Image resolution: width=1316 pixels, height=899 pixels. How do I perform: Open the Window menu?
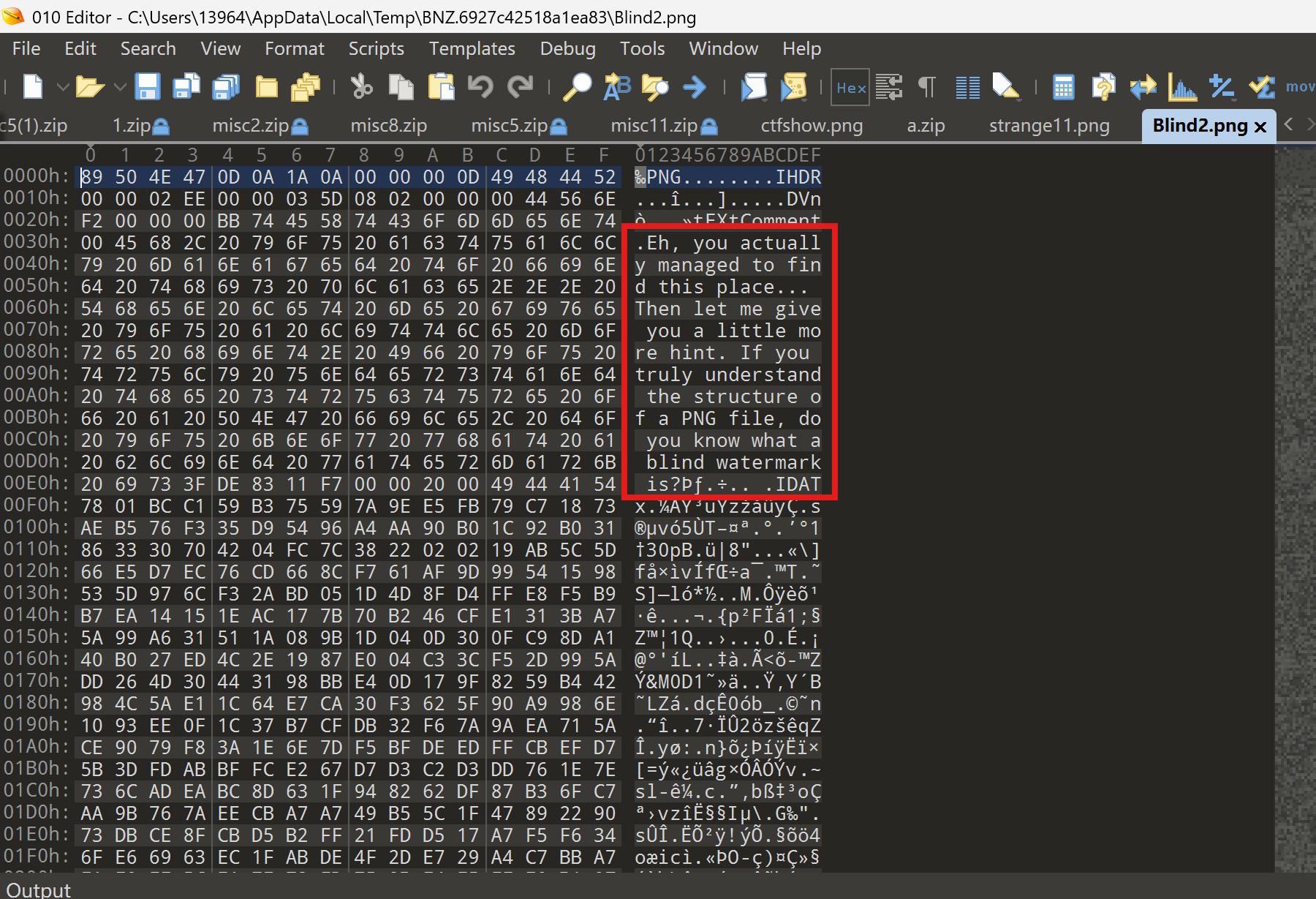tap(723, 48)
